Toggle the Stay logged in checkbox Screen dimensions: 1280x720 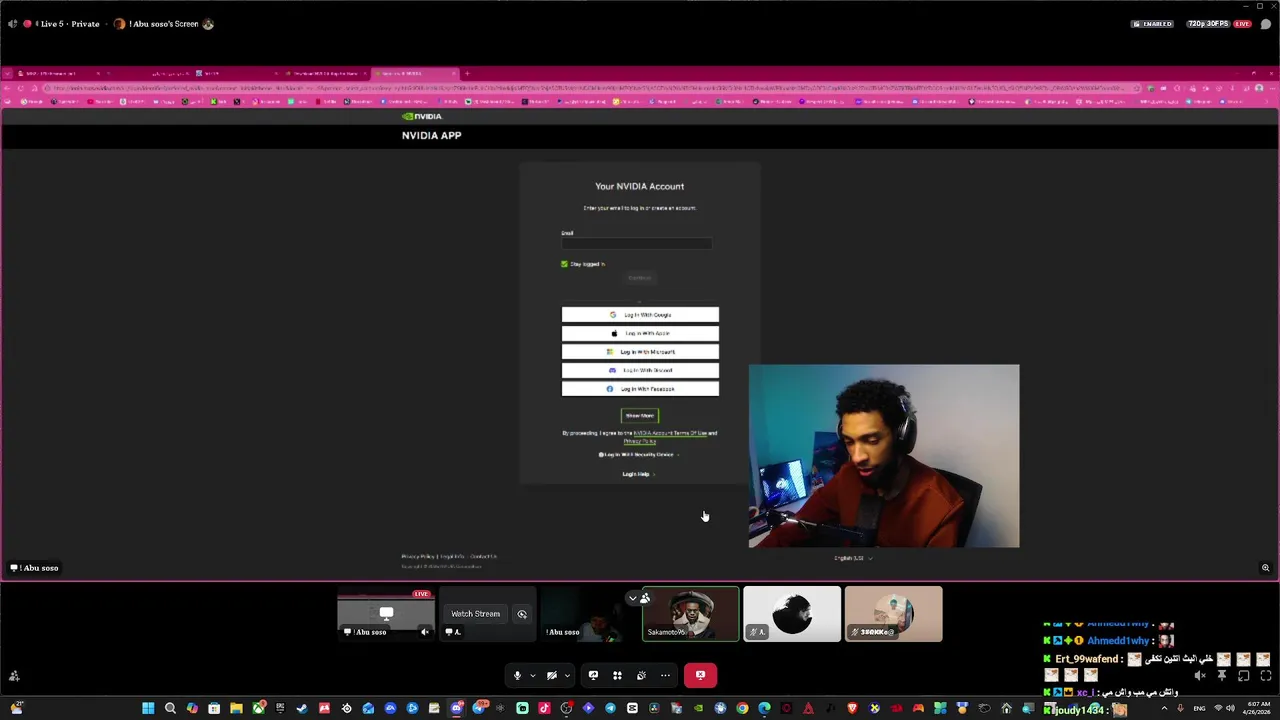tap(564, 264)
